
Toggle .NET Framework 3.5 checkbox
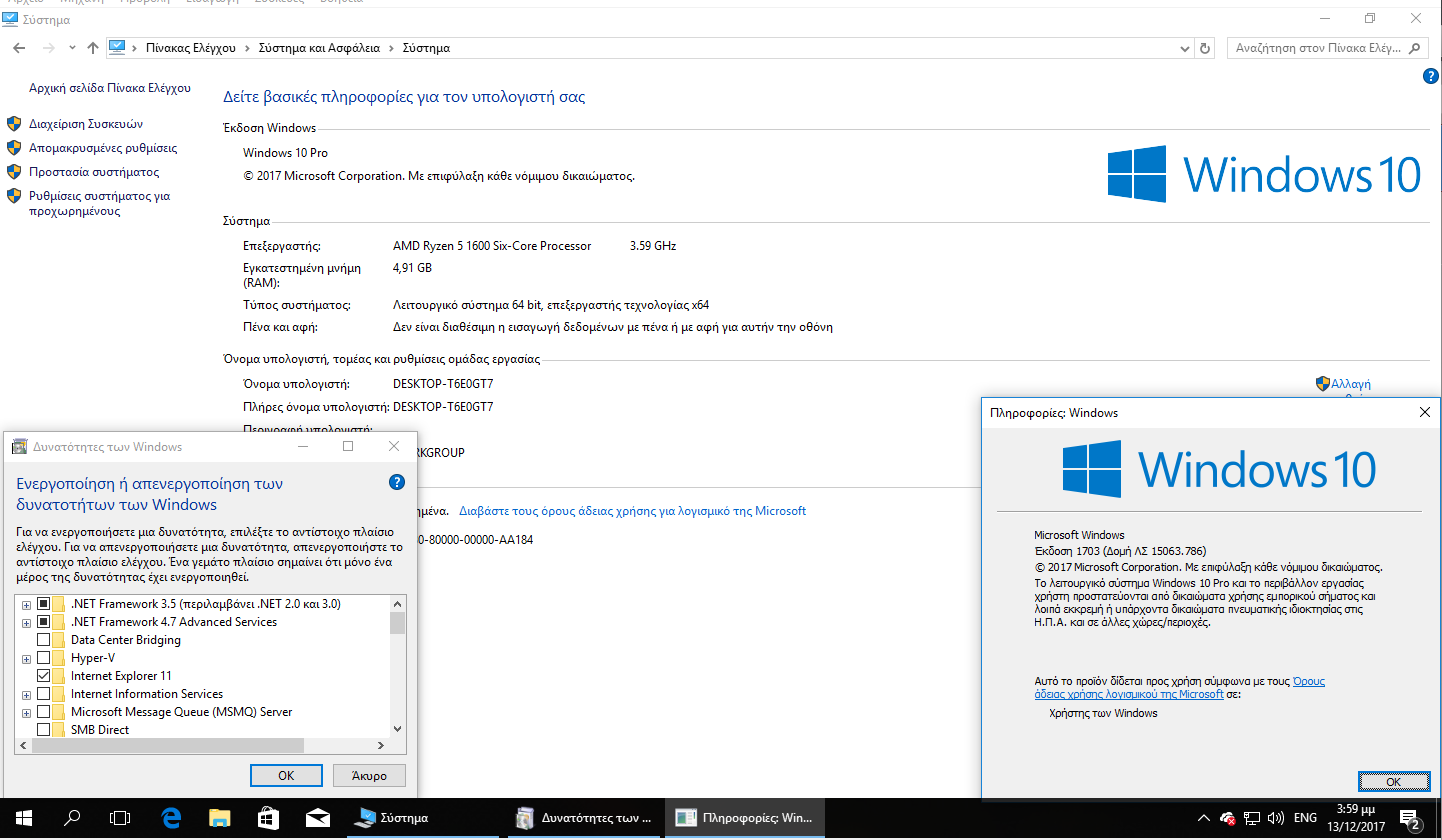[43, 604]
